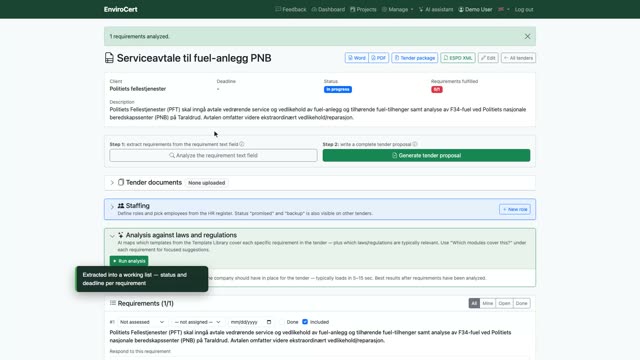
Task: Dismiss the requirements analyzed notification
Action: coord(527,36)
